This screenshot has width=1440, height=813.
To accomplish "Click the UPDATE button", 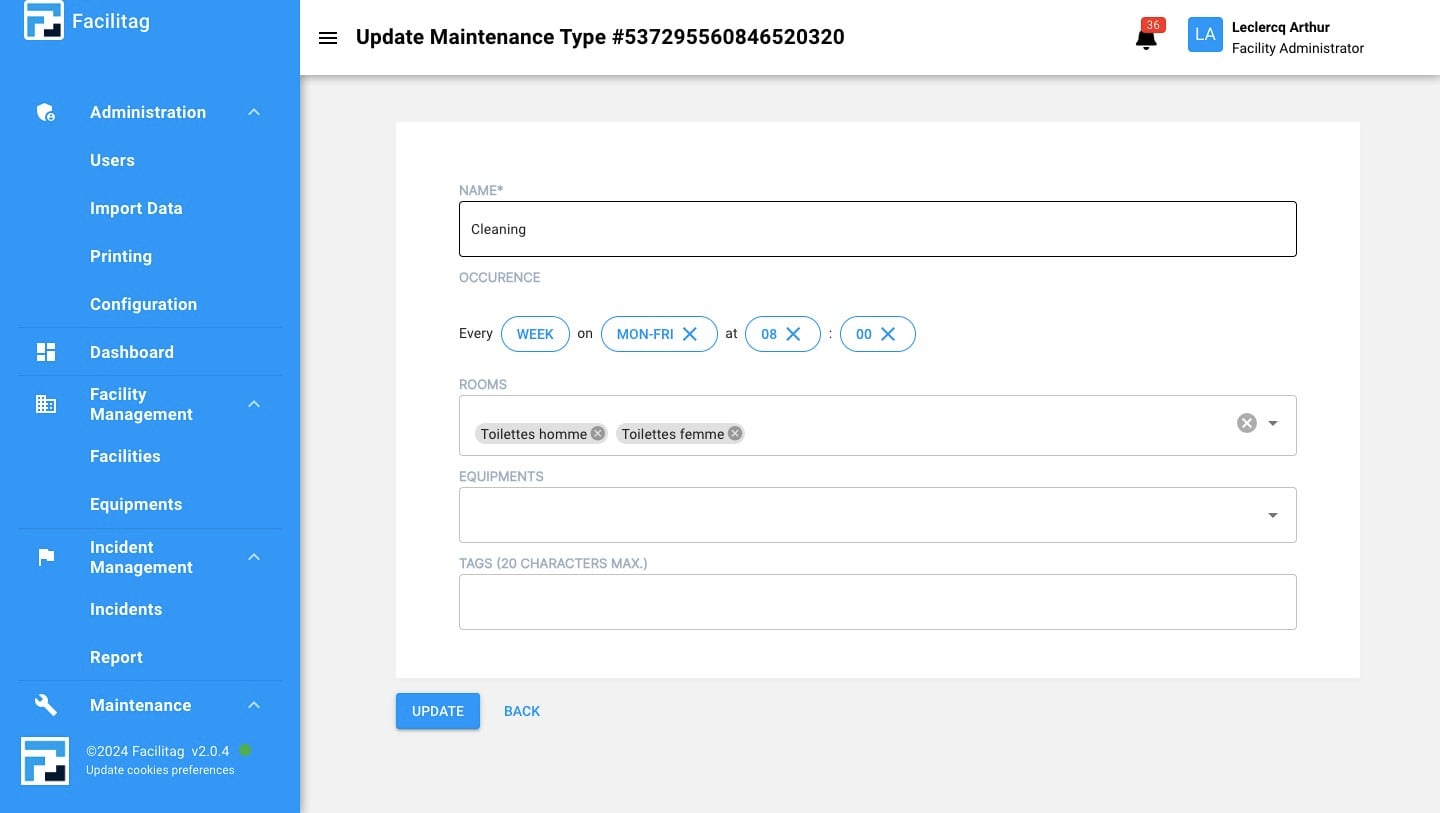I will tap(438, 711).
